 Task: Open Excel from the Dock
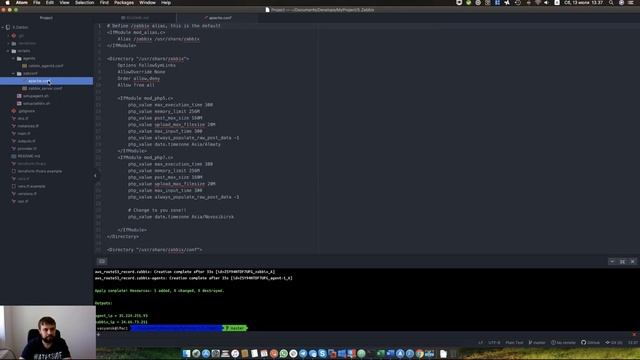(x=381, y=353)
